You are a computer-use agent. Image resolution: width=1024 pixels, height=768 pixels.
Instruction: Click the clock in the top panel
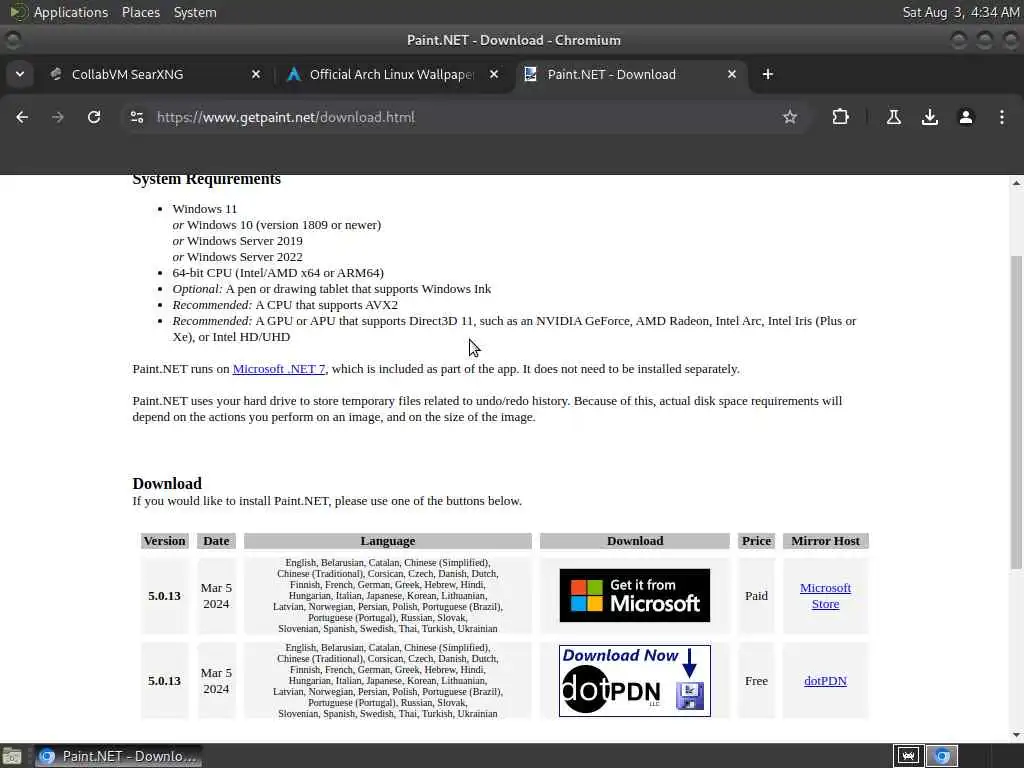(x=960, y=12)
